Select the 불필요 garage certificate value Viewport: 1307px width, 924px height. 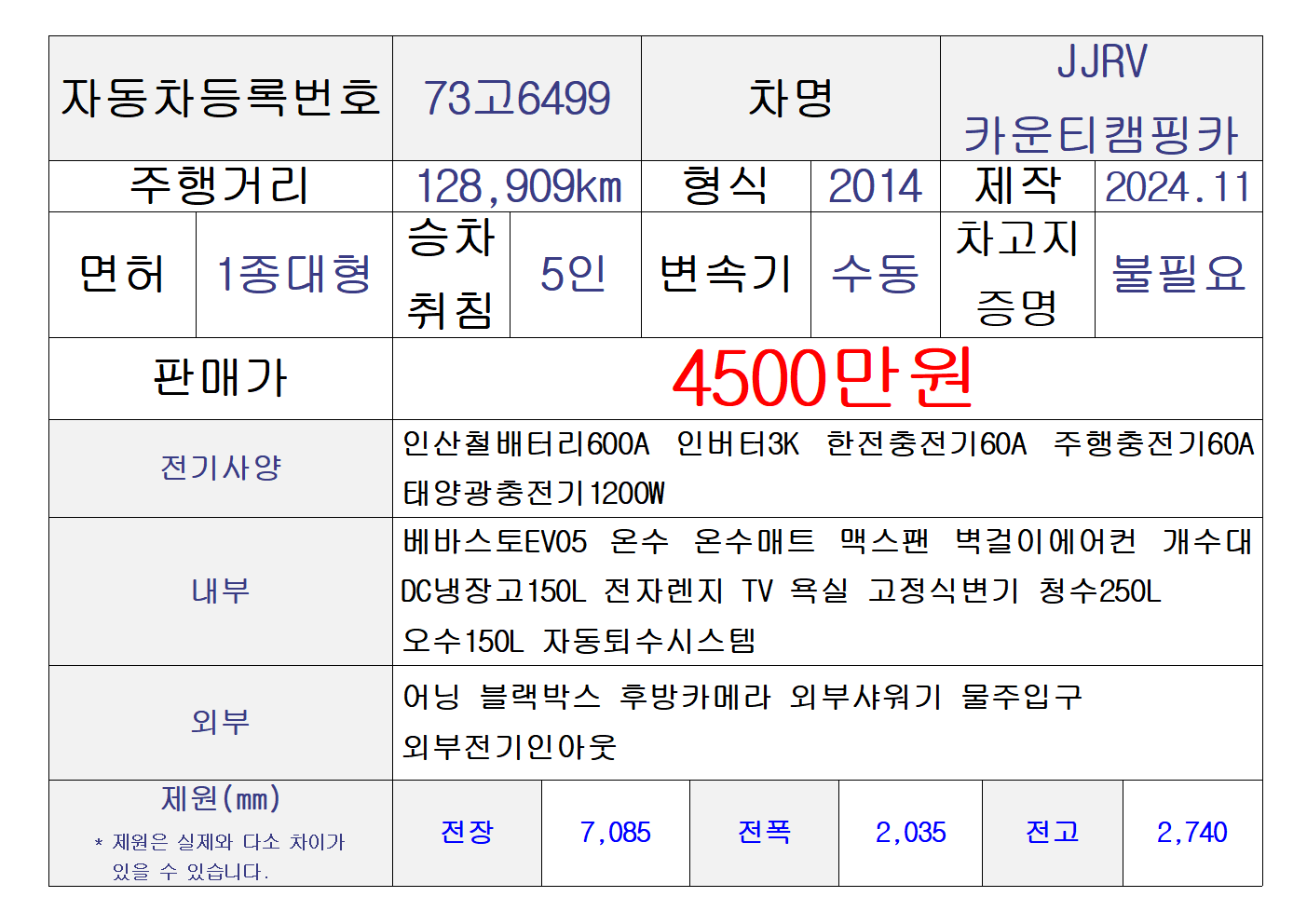click(x=1178, y=274)
